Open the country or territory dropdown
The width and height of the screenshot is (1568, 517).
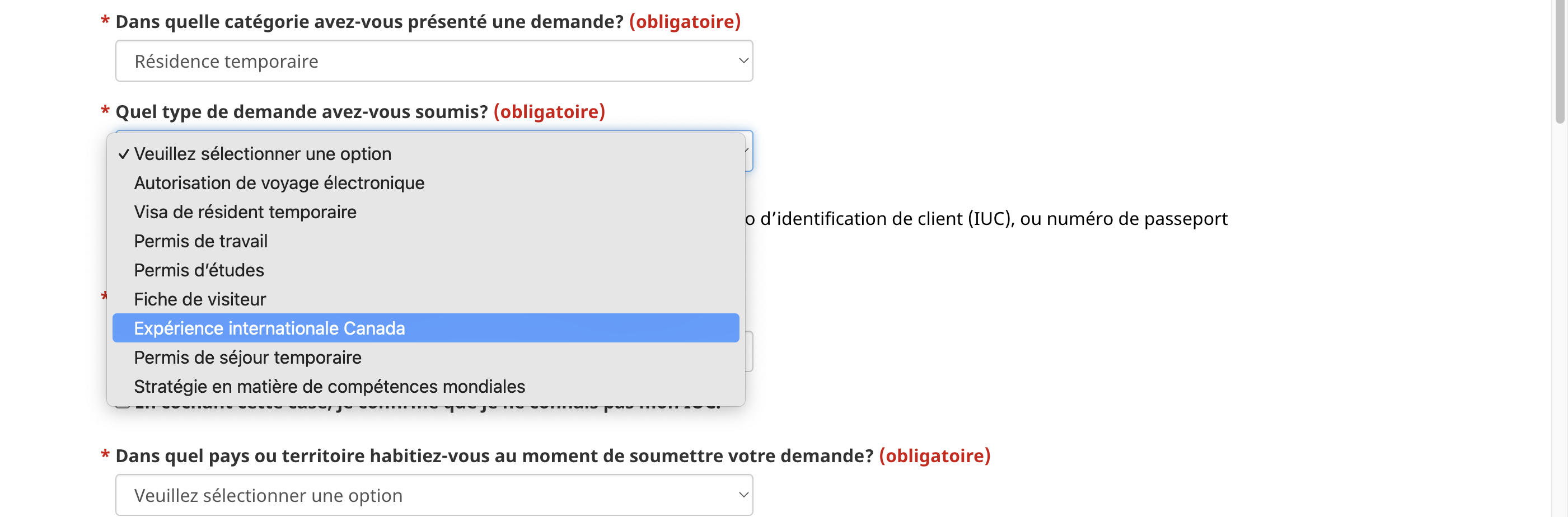tap(433, 495)
